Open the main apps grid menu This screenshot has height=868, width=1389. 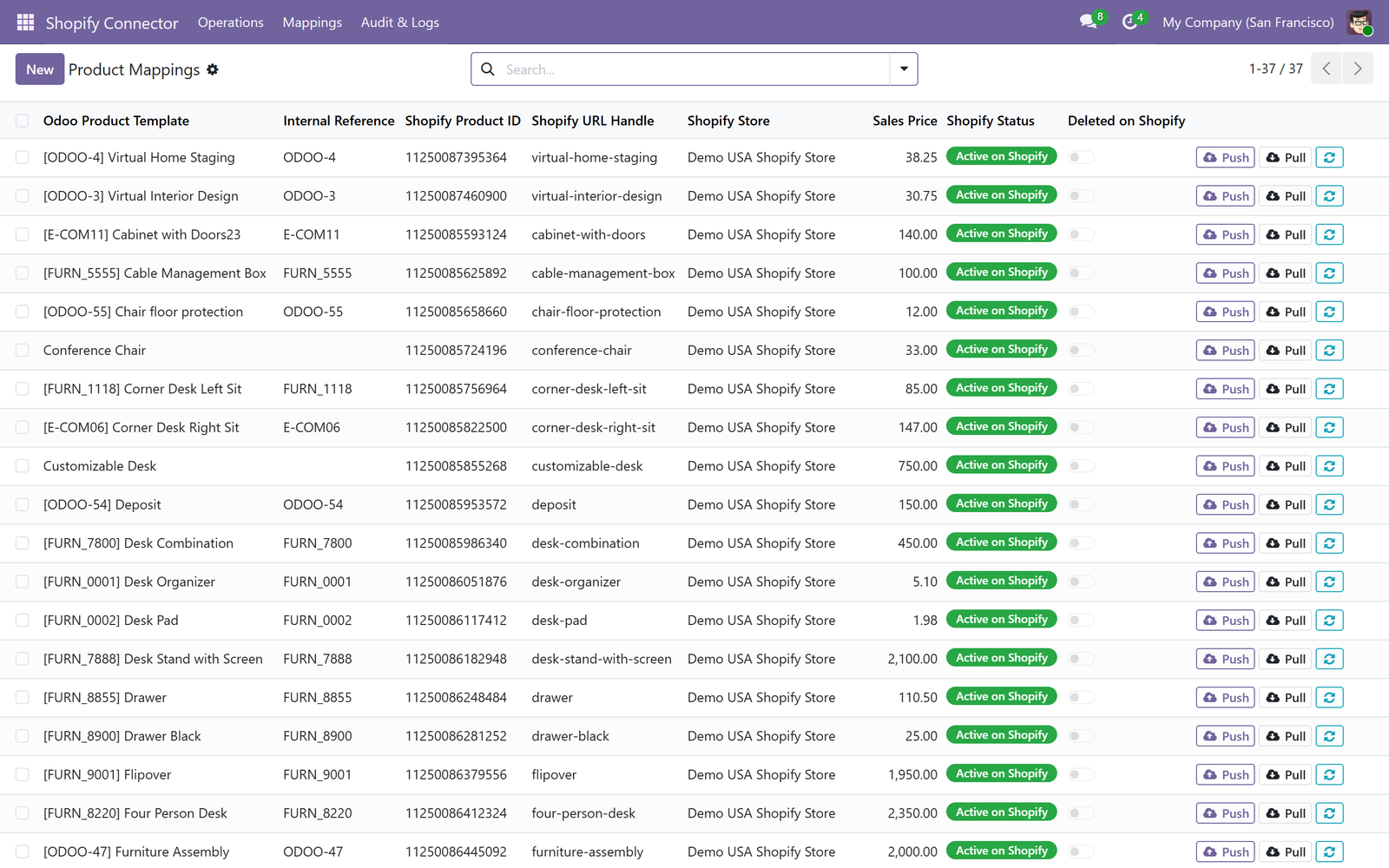[25, 23]
